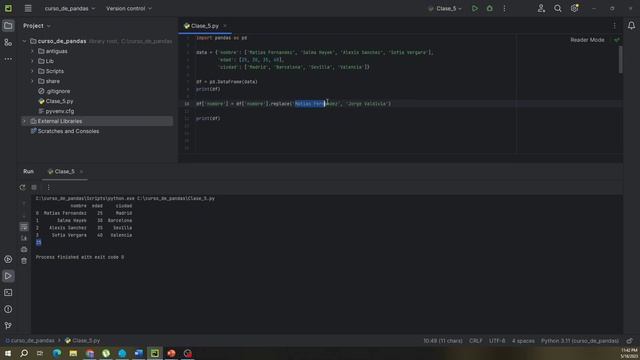Click the Run panel title

28,172
